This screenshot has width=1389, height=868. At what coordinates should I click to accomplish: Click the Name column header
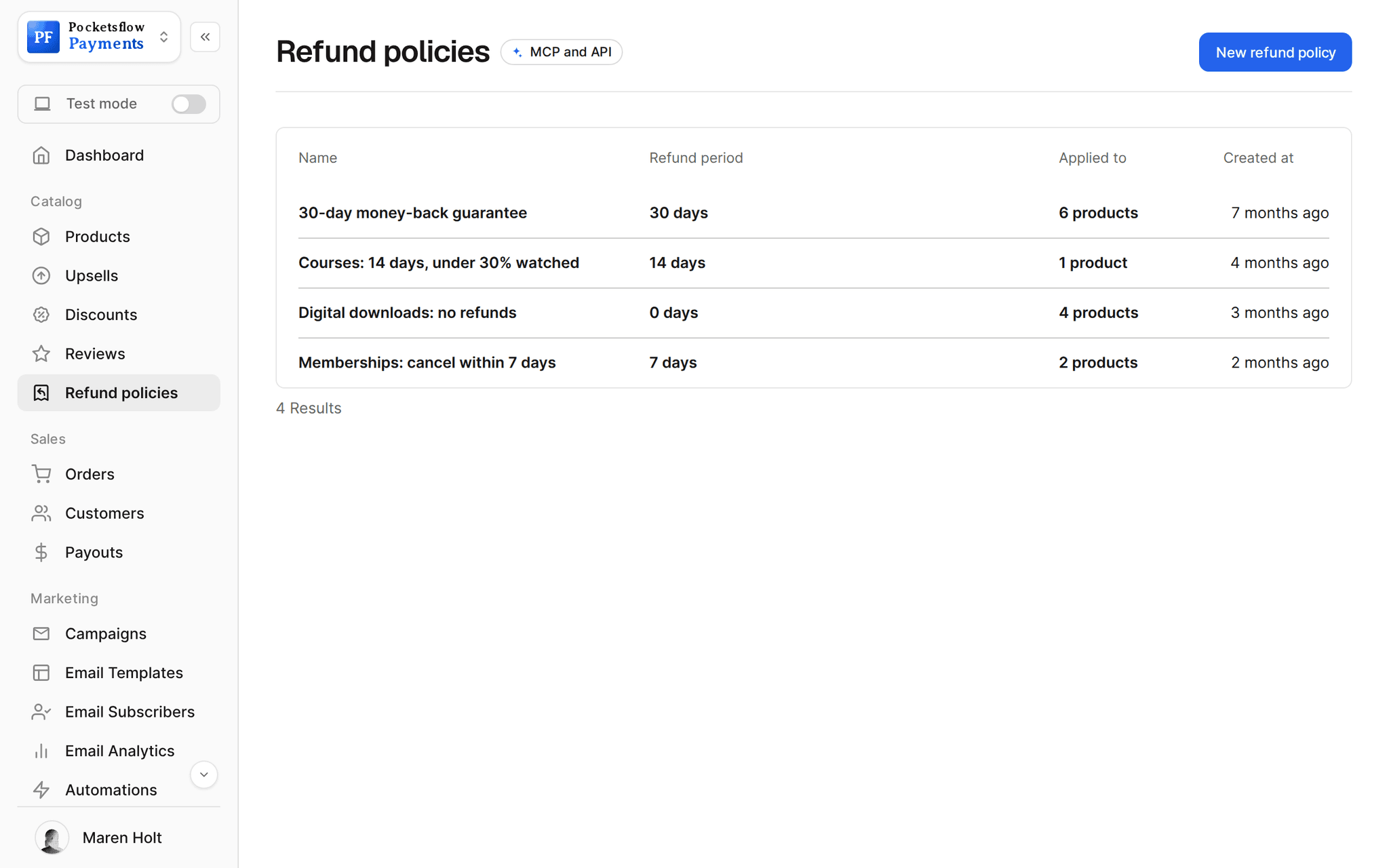click(x=317, y=158)
